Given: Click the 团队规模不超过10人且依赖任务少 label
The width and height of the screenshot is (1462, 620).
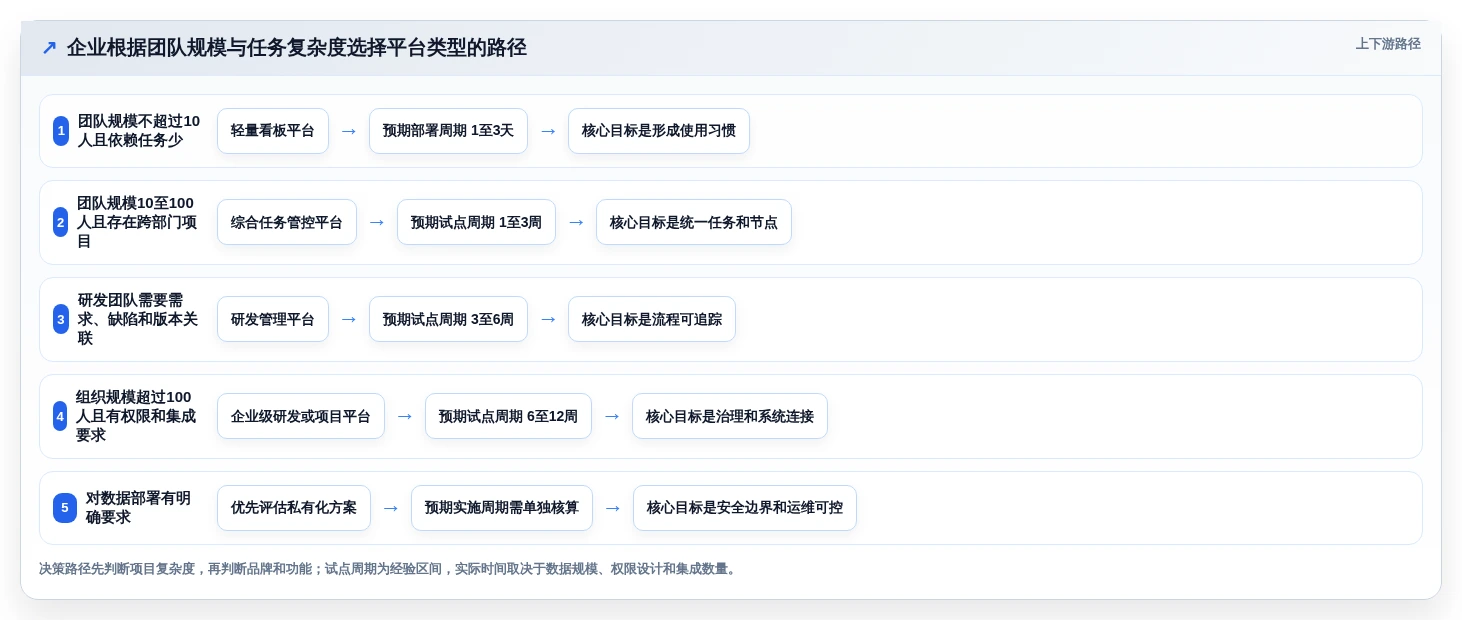Looking at the screenshot, I should [139, 131].
